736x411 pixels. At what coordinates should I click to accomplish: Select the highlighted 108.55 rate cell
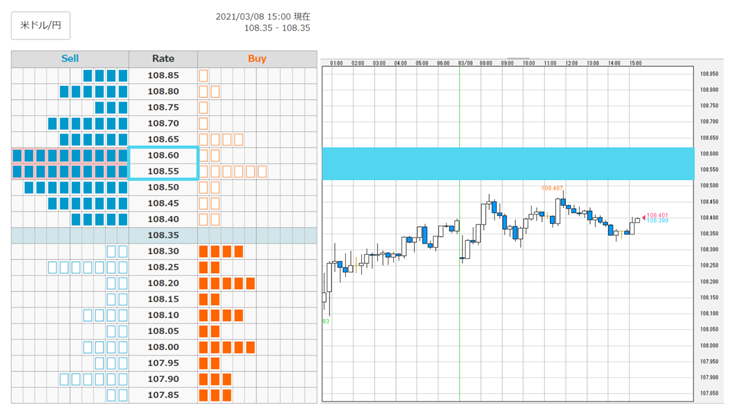(163, 171)
